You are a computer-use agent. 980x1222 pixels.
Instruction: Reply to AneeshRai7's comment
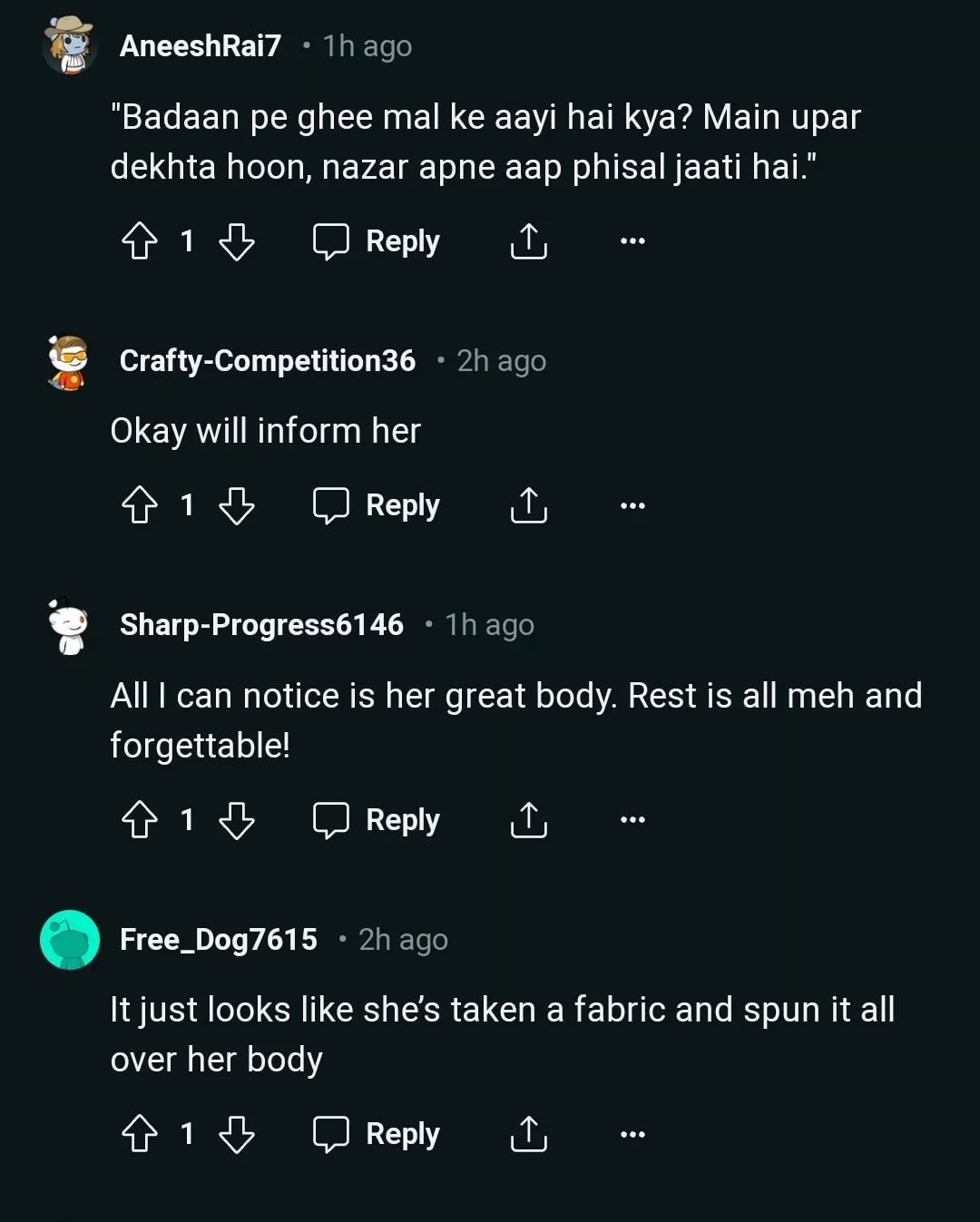click(377, 241)
